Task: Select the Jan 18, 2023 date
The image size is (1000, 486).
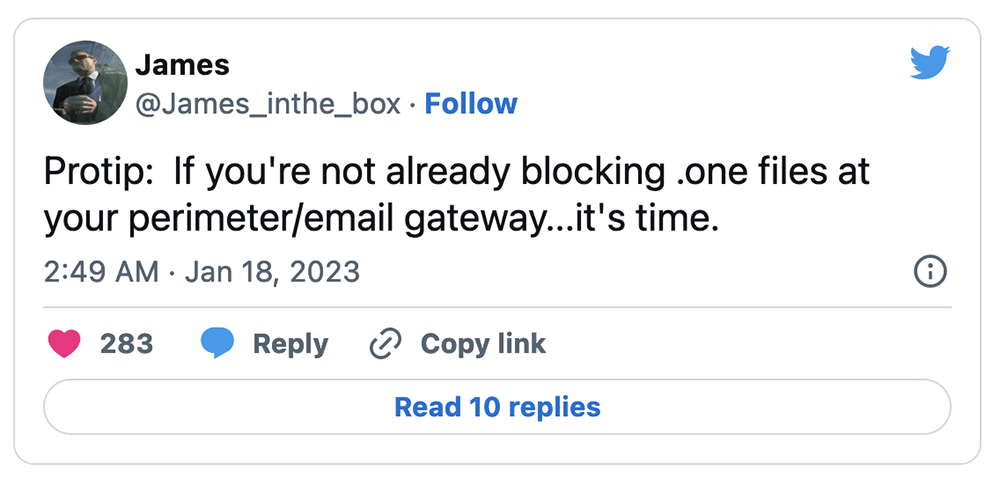Action: [x=272, y=272]
